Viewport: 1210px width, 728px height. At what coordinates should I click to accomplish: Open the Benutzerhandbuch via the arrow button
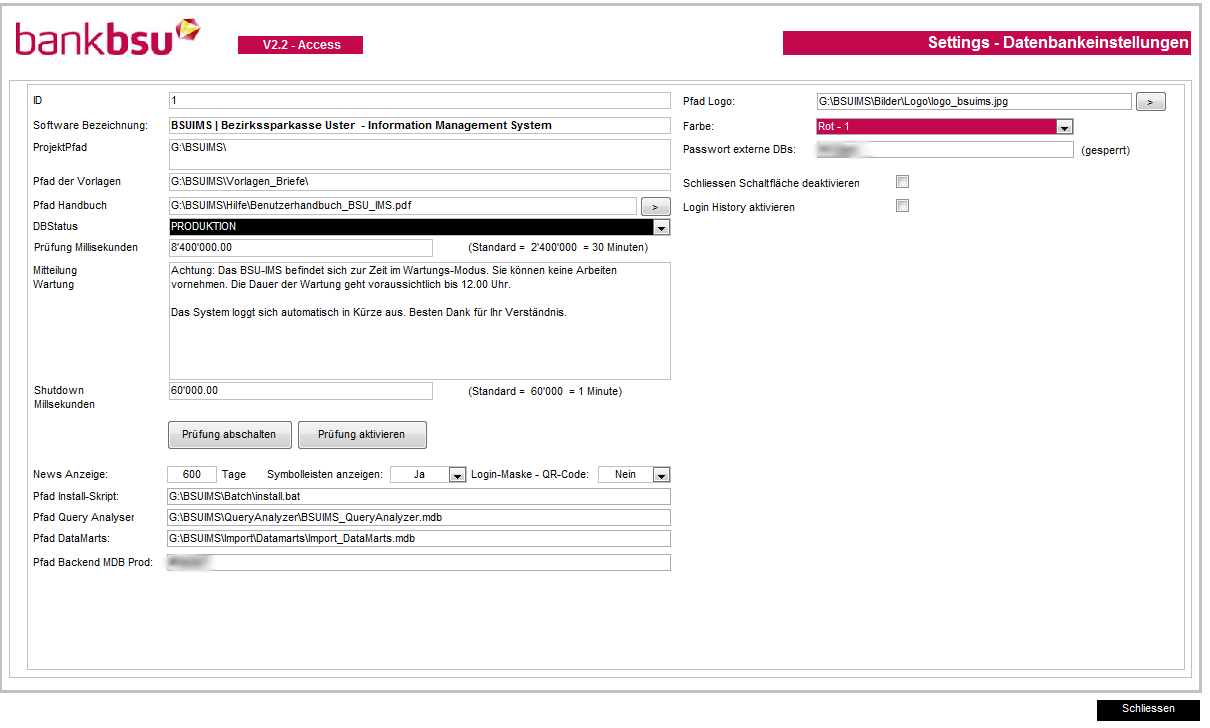point(657,205)
